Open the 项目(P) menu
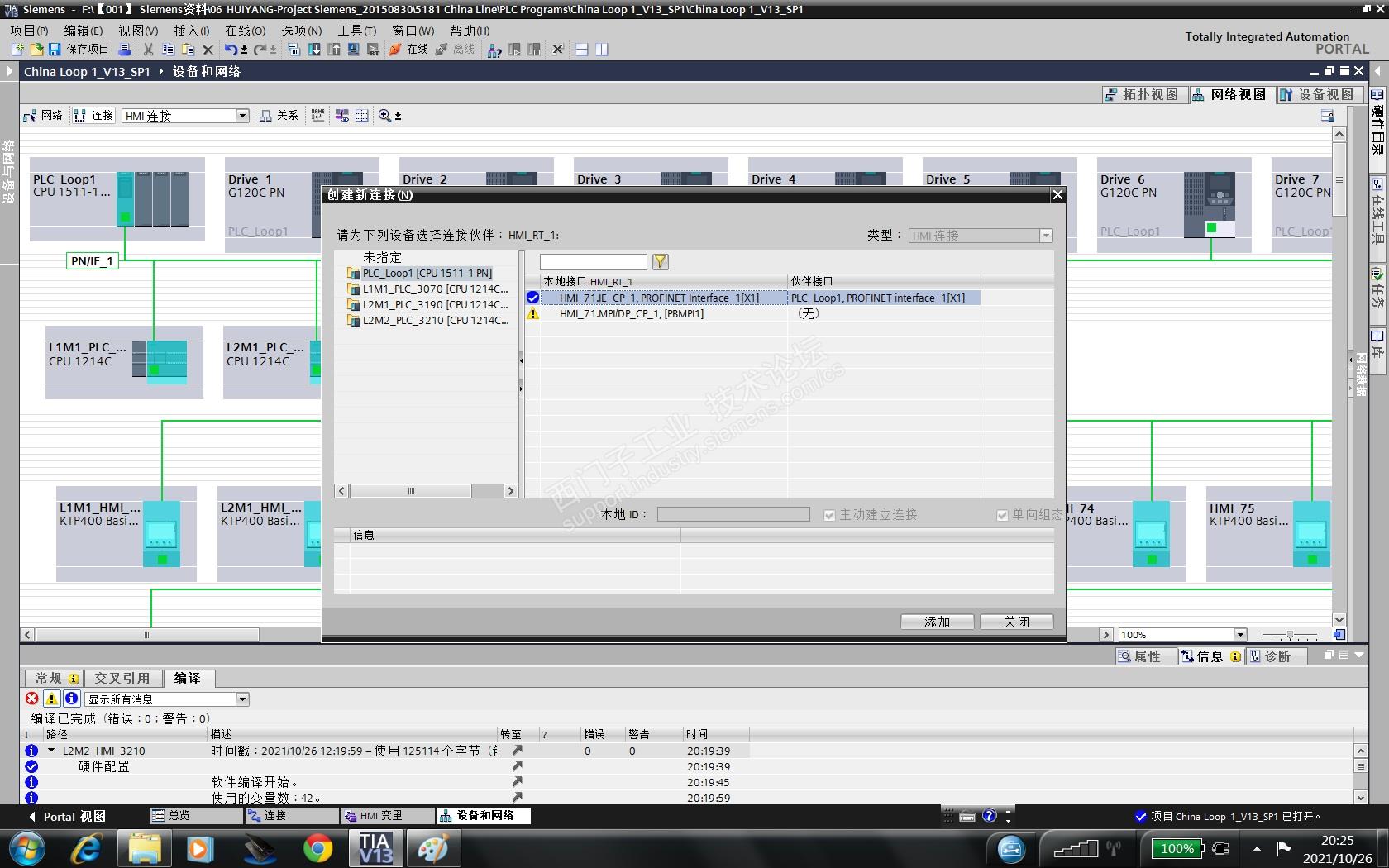This screenshot has width=1389, height=868. click(x=30, y=31)
